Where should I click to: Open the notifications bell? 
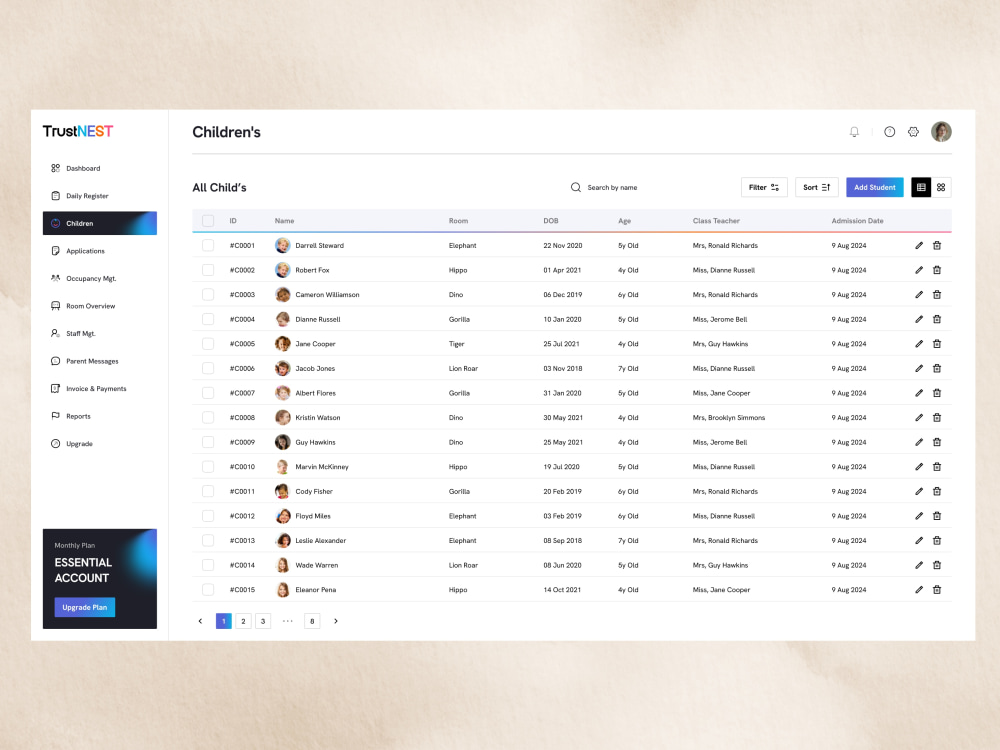point(854,131)
